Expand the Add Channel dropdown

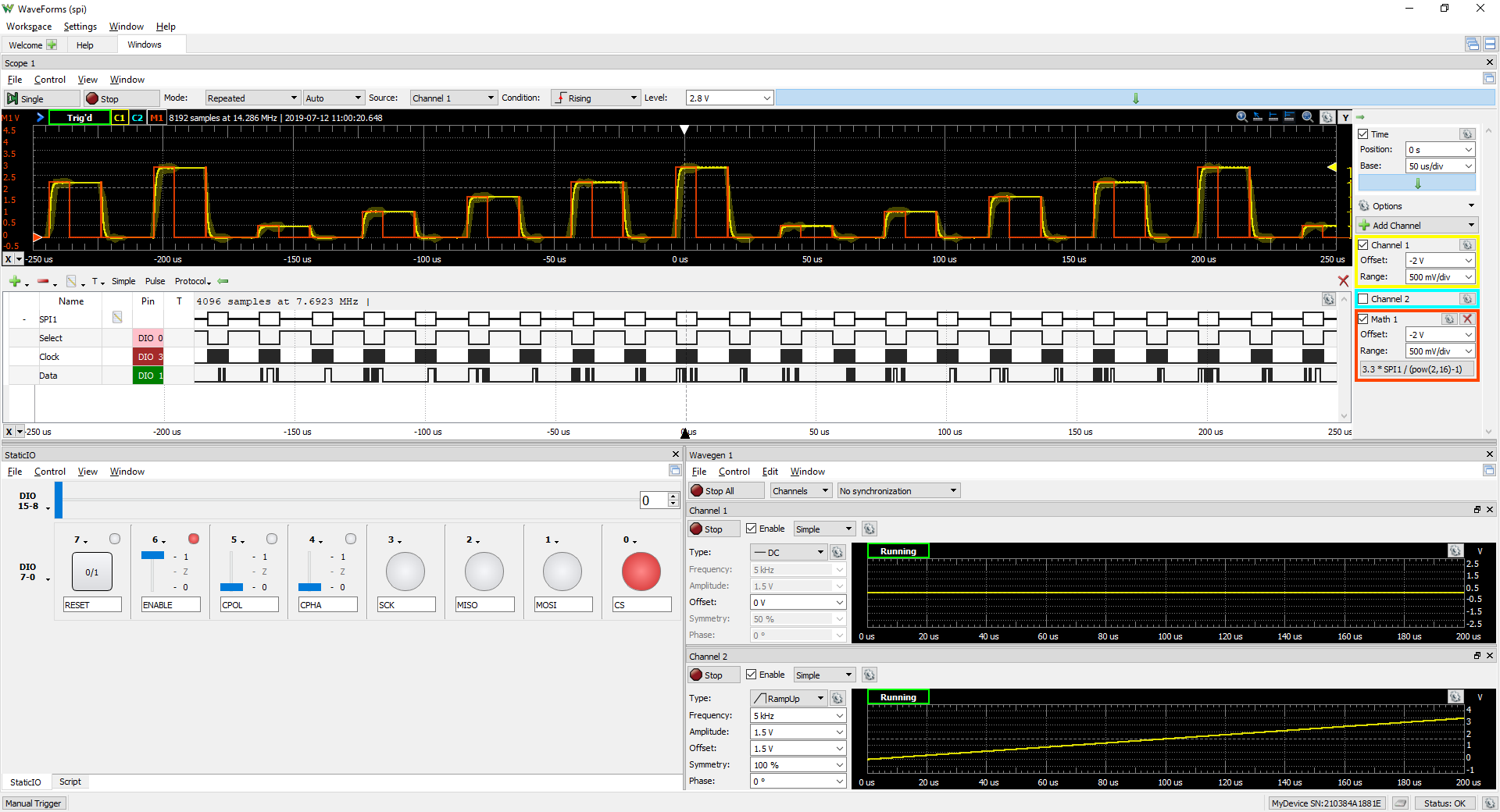click(1417, 226)
